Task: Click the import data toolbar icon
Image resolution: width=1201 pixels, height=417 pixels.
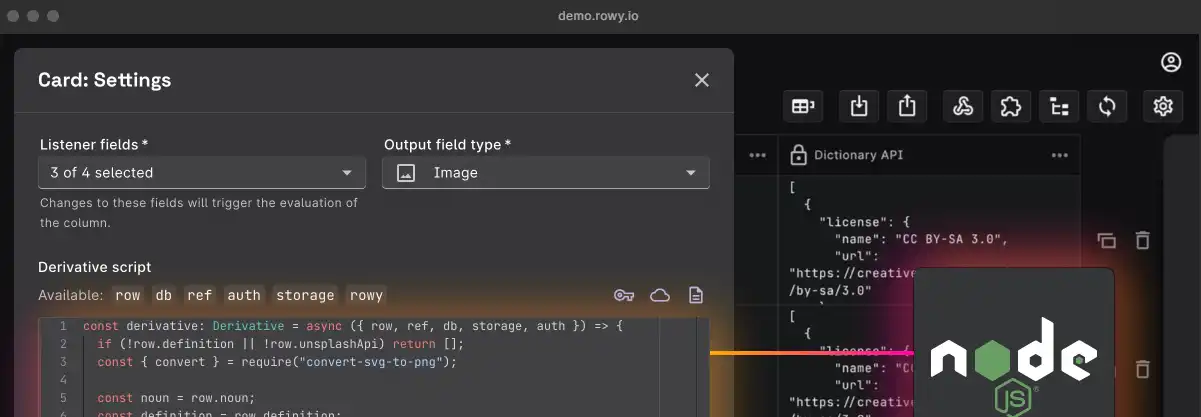Action: 859,105
